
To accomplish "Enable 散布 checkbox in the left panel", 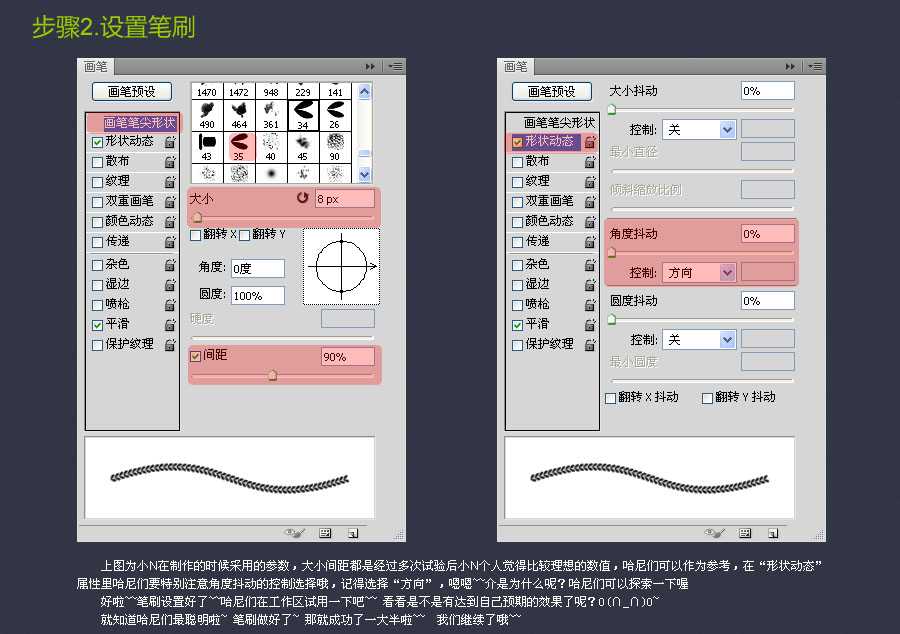I will (98, 162).
